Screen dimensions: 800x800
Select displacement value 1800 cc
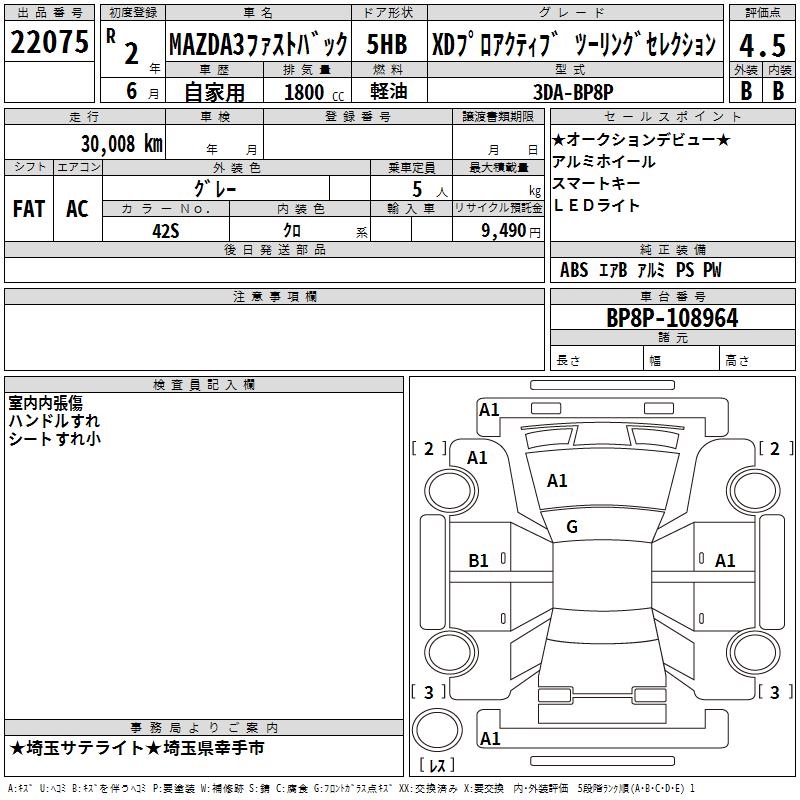[314, 92]
